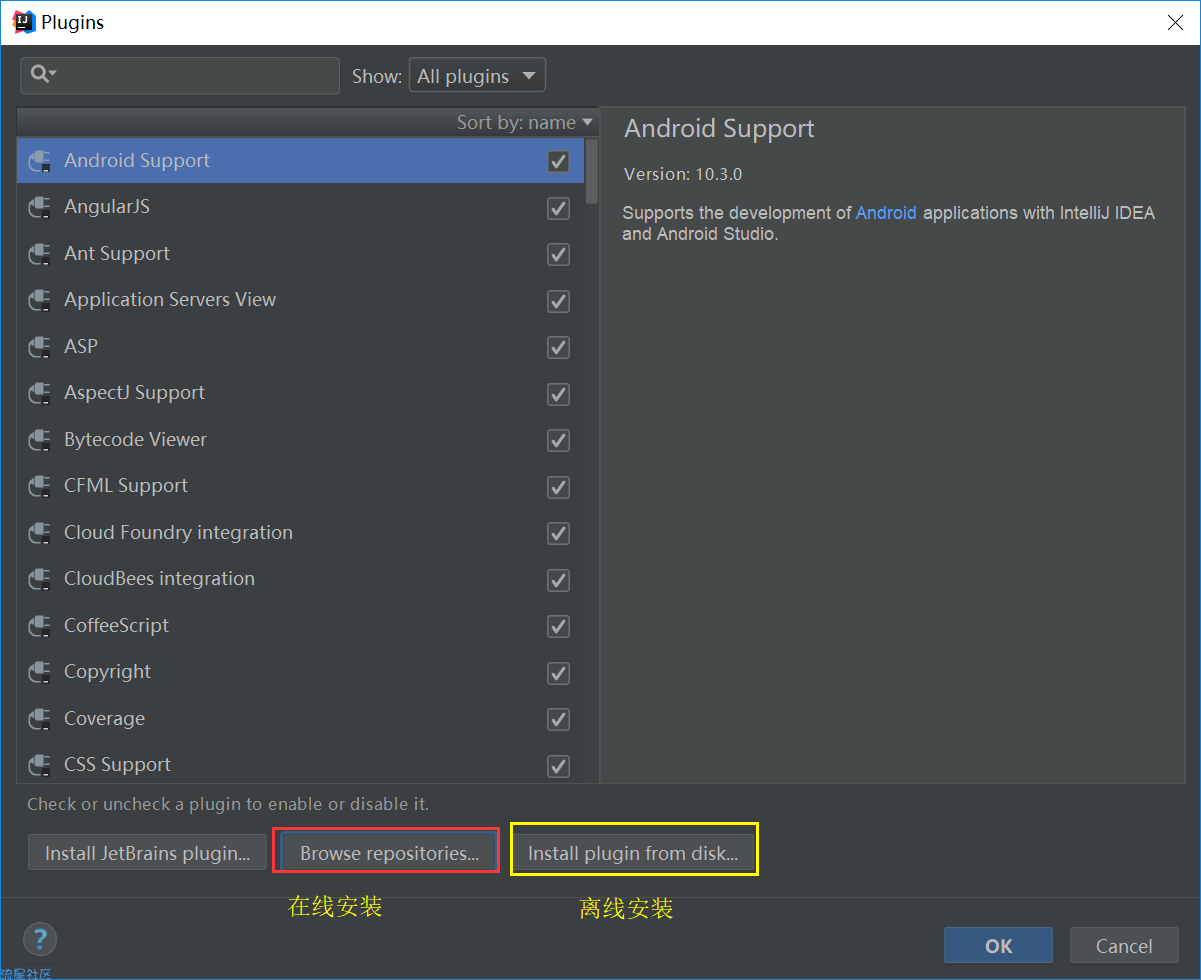Open the Sort by name dropdown

[x=525, y=122]
